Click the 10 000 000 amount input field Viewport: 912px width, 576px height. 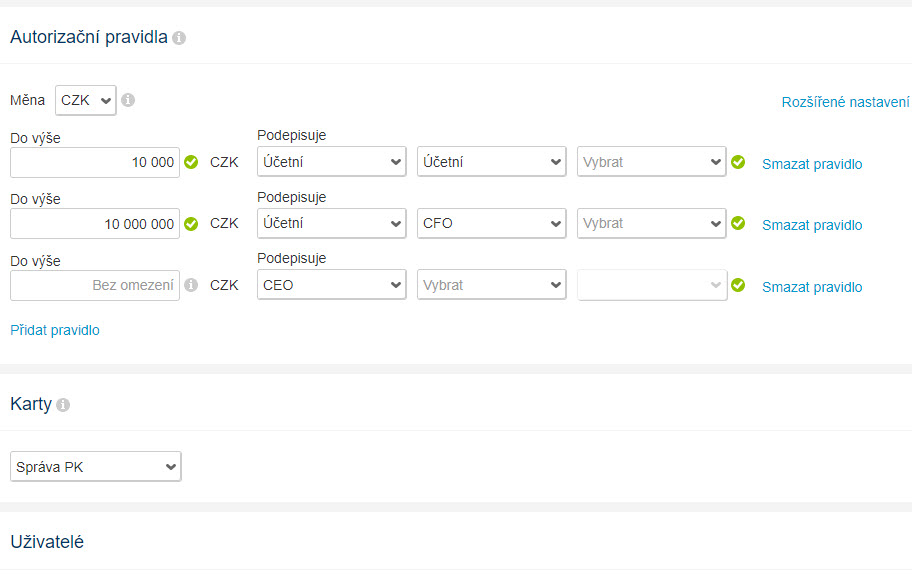95,224
